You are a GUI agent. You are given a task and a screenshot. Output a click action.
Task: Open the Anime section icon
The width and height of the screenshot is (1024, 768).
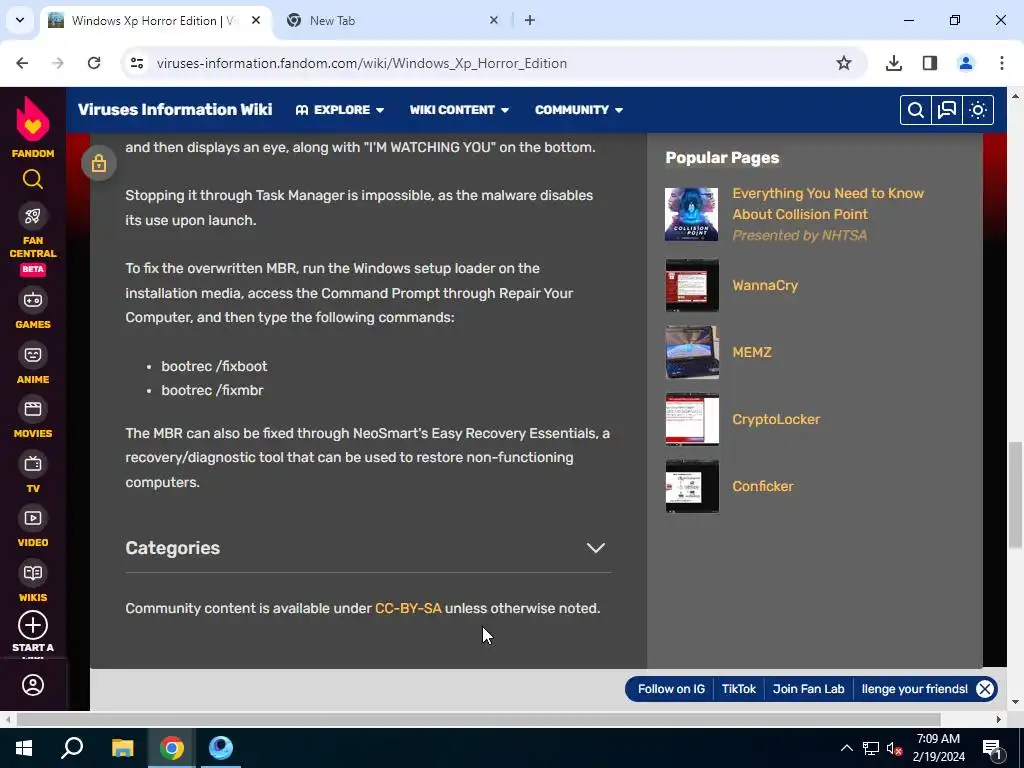(x=33, y=355)
